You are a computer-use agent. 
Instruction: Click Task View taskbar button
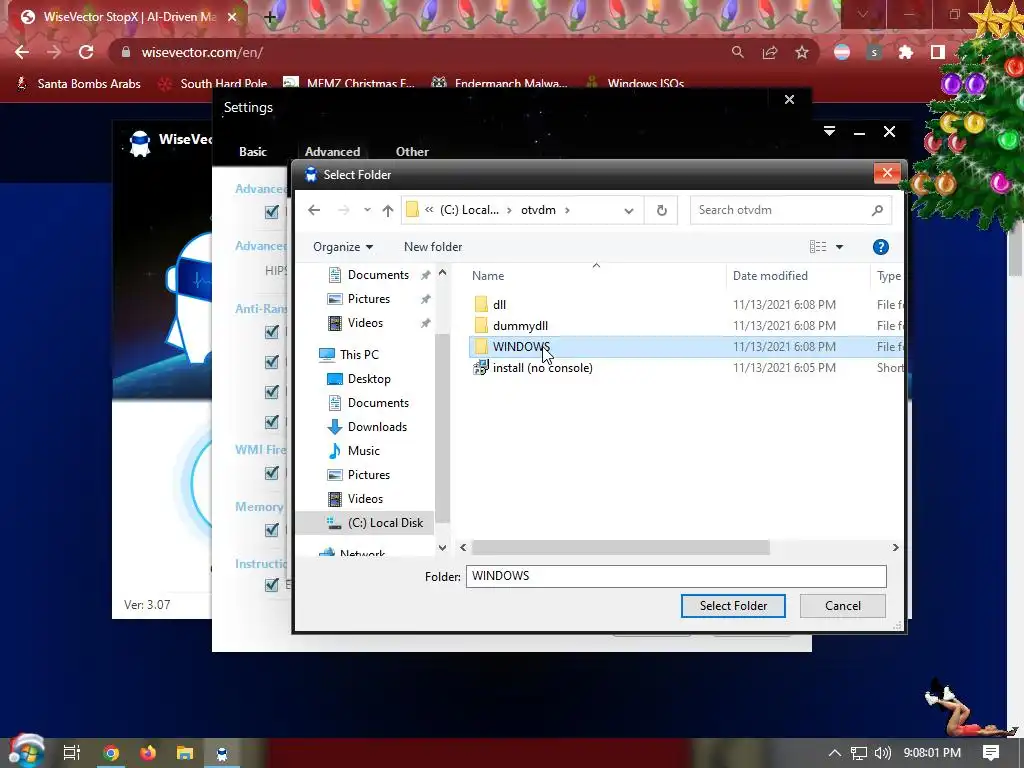72,753
